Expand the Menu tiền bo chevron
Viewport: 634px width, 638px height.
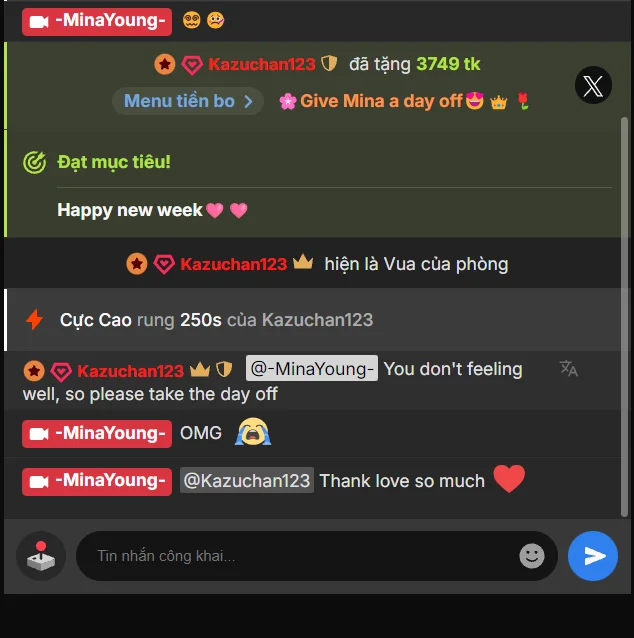click(x=248, y=101)
